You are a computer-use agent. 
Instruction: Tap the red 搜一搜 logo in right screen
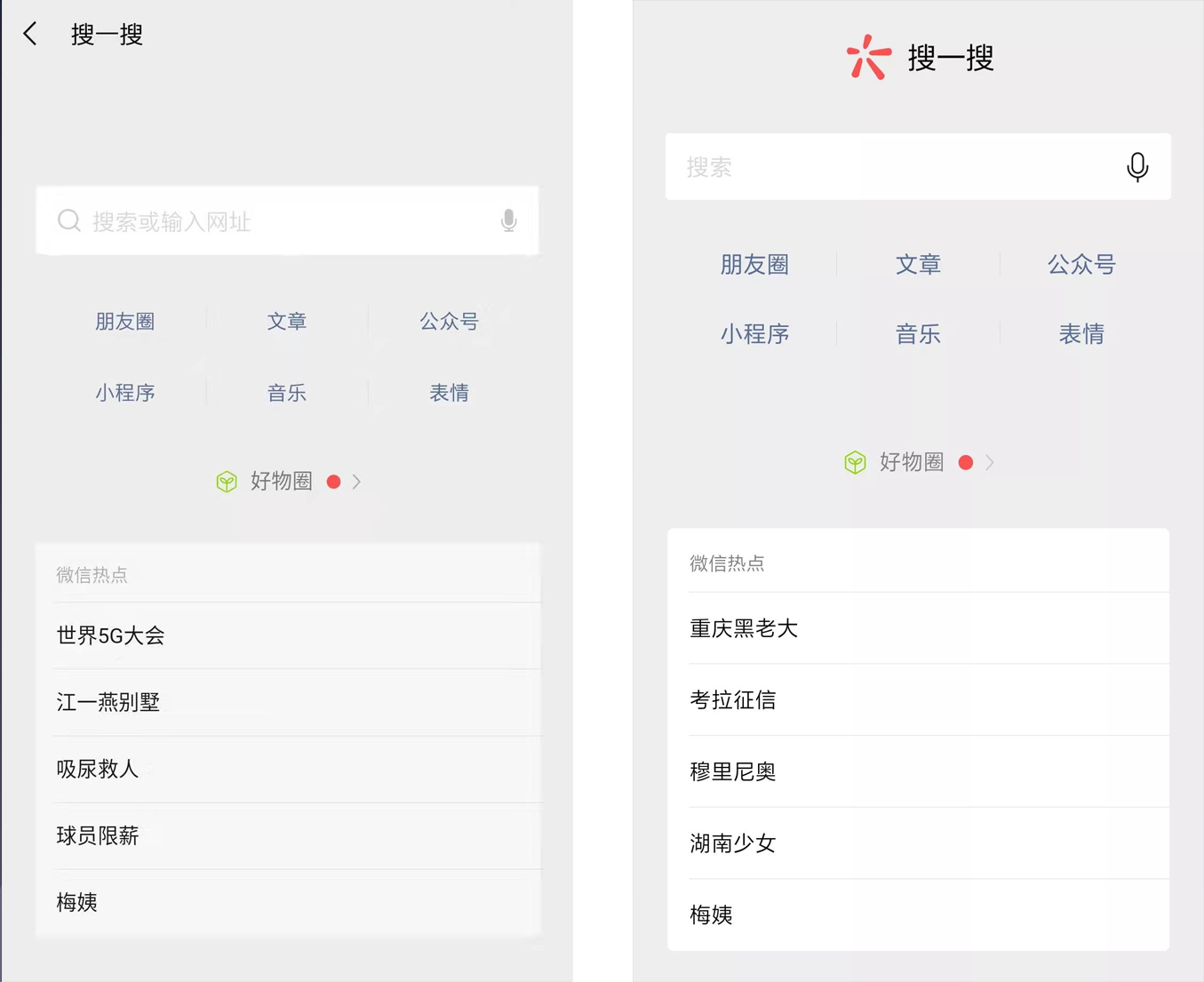868,58
